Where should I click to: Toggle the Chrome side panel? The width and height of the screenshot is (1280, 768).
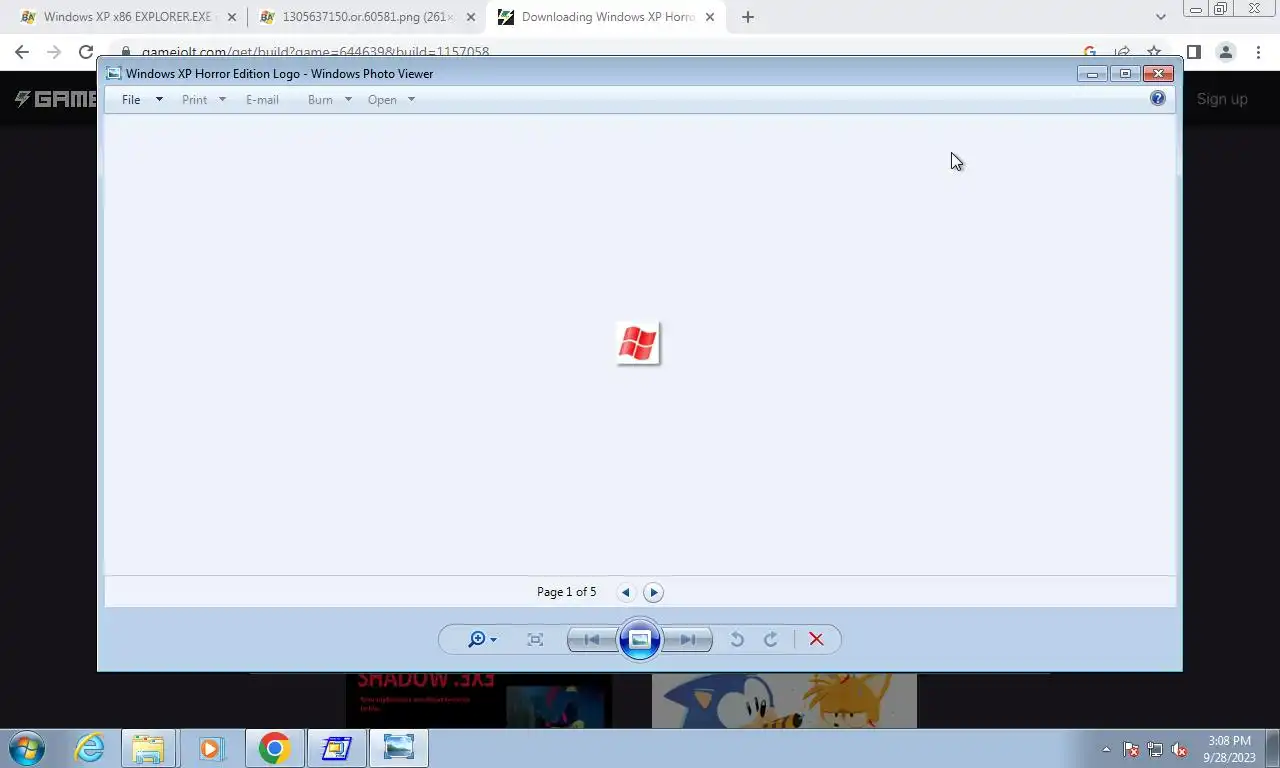click(1194, 52)
